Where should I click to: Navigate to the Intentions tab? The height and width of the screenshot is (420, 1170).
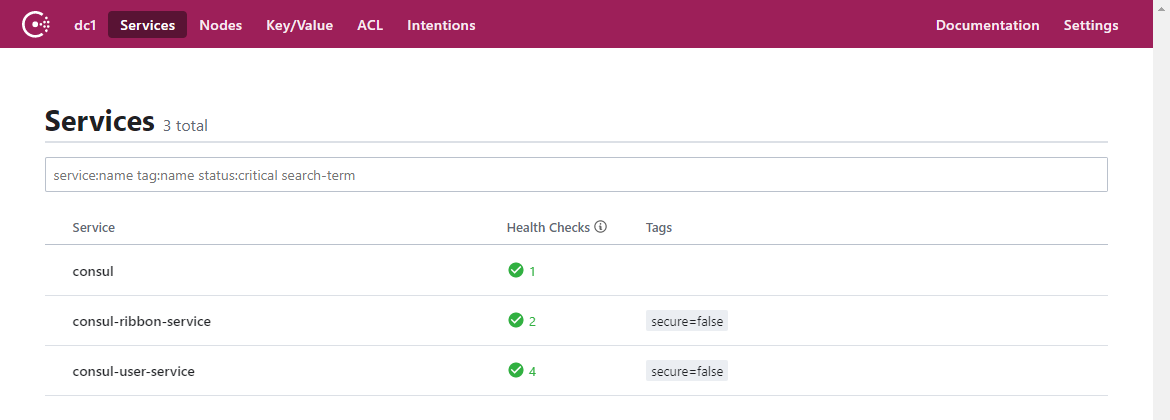tap(441, 25)
